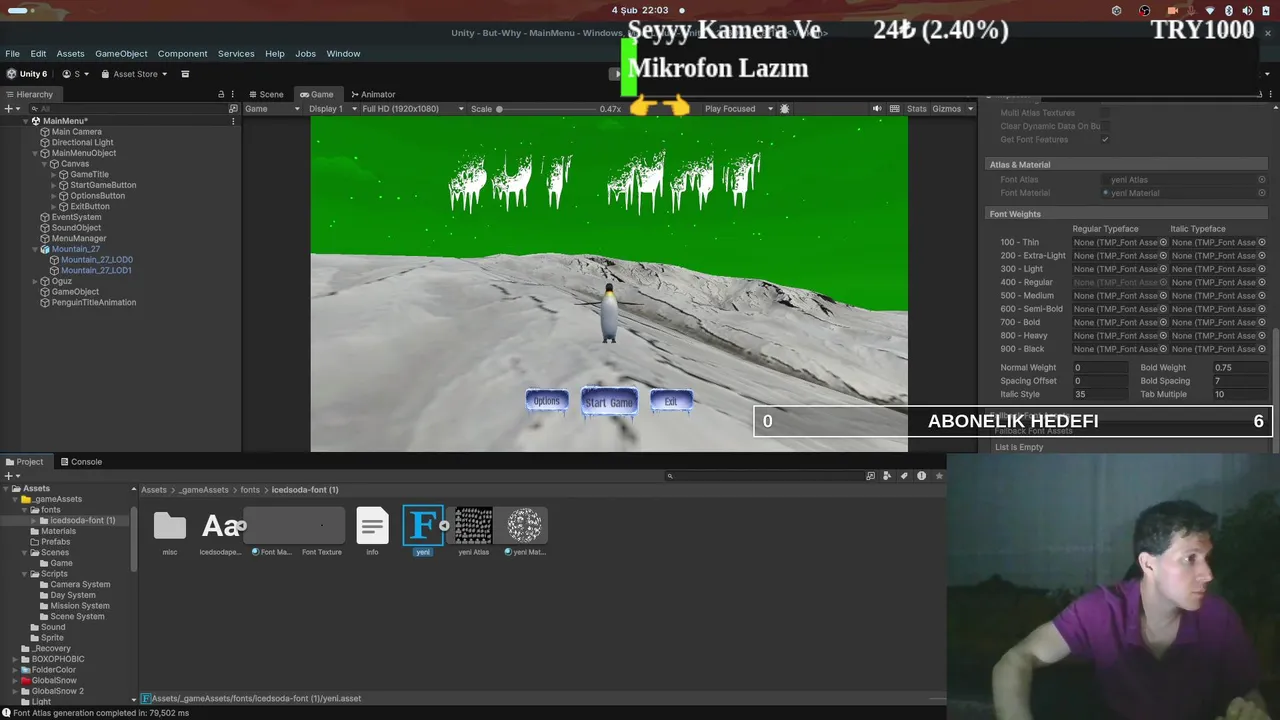Viewport: 1280px width, 720px height.
Task: Click the Font Atlas object picker icon
Action: tap(1262, 180)
